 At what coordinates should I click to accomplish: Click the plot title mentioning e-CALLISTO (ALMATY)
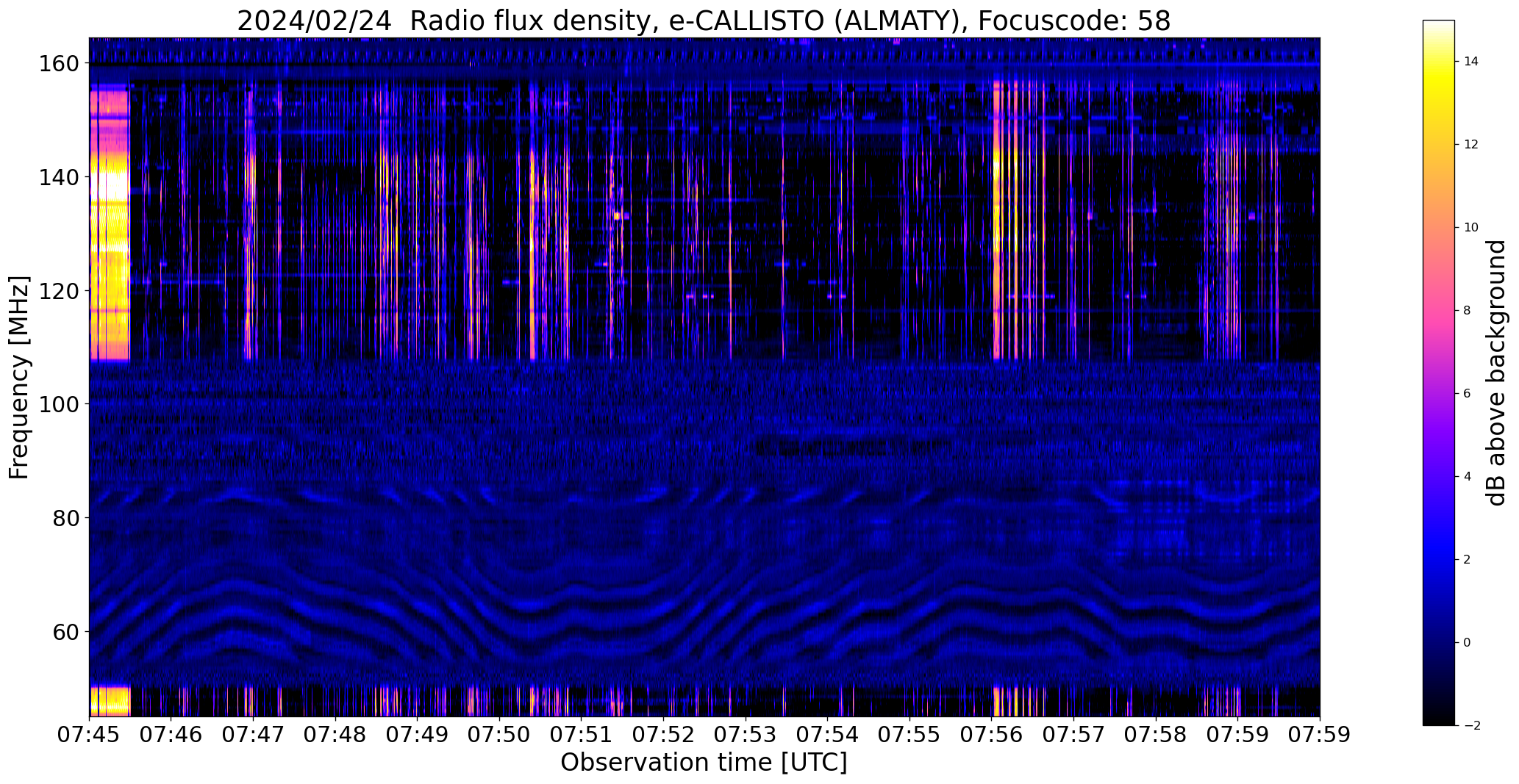click(704, 21)
